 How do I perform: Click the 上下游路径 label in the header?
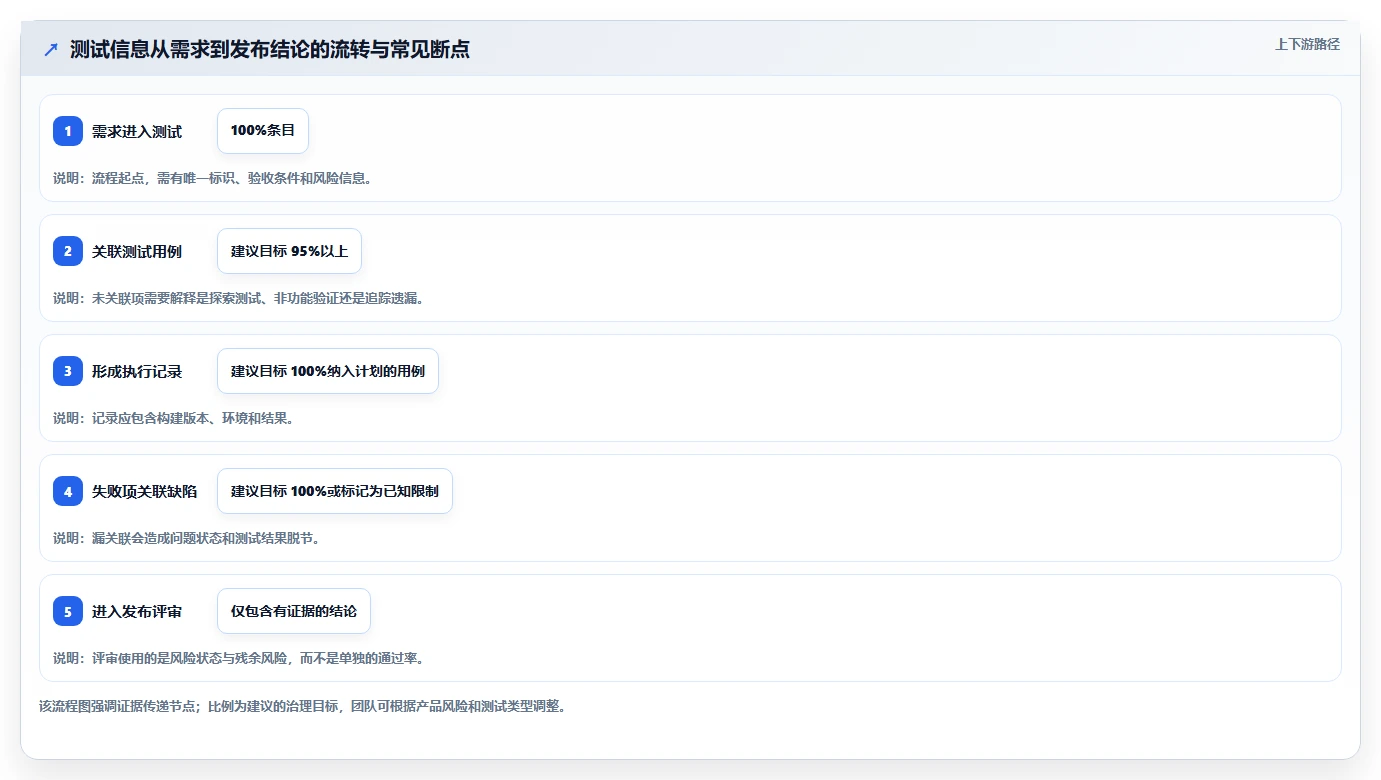1307,44
